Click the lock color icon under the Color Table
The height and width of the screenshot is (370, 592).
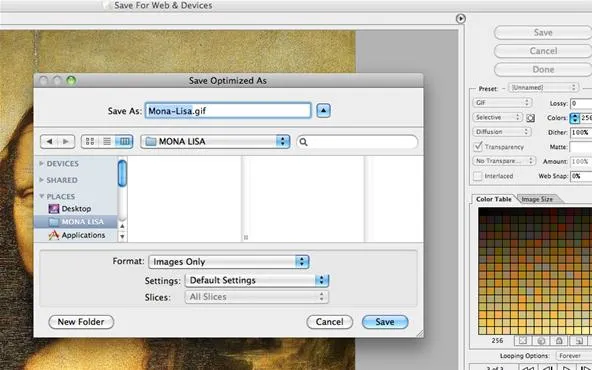click(559, 341)
